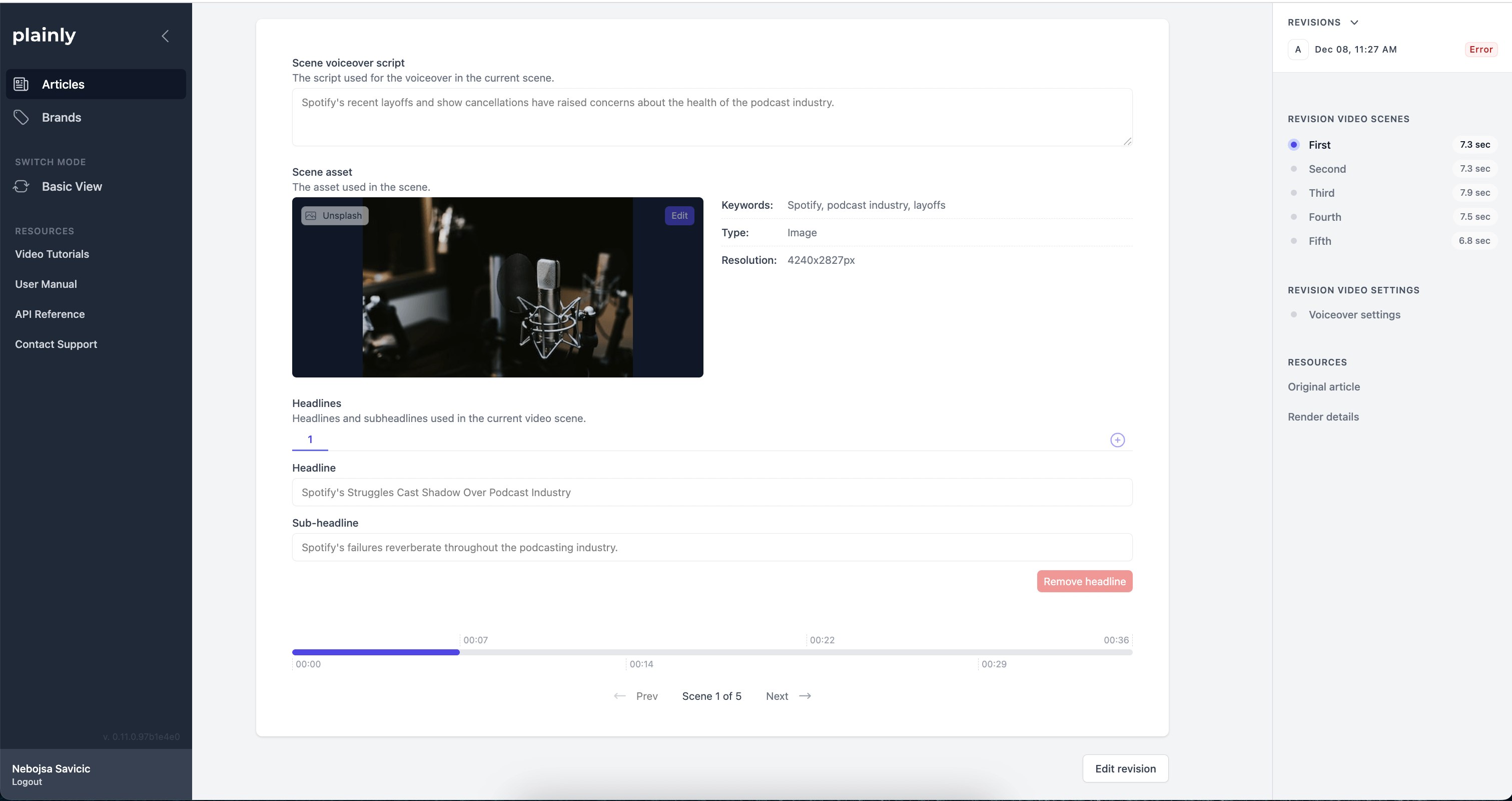Click the Edit button on the scene asset

(679, 215)
